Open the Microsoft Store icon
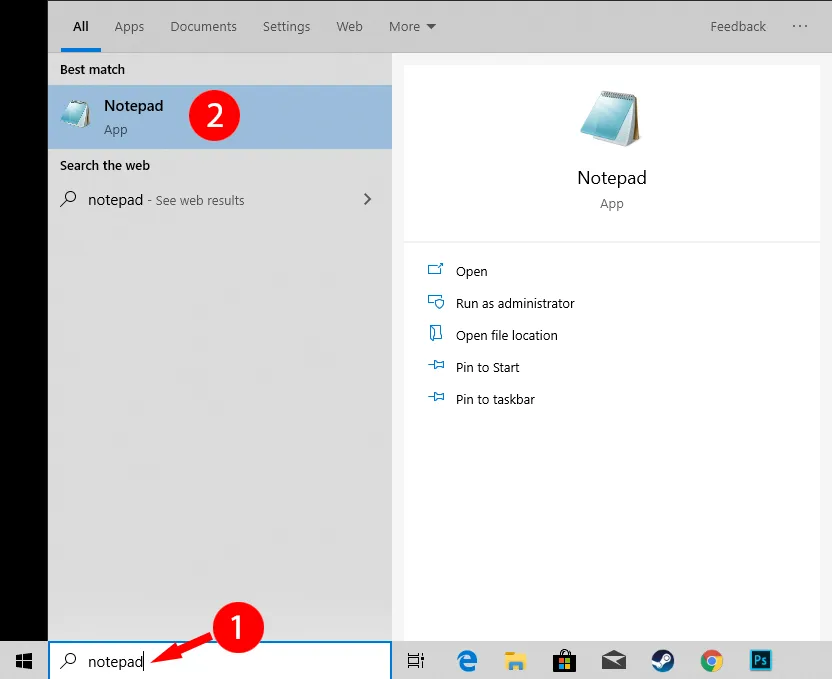The height and width of the screenshot is (679, 832). click(x=564, y=661)
